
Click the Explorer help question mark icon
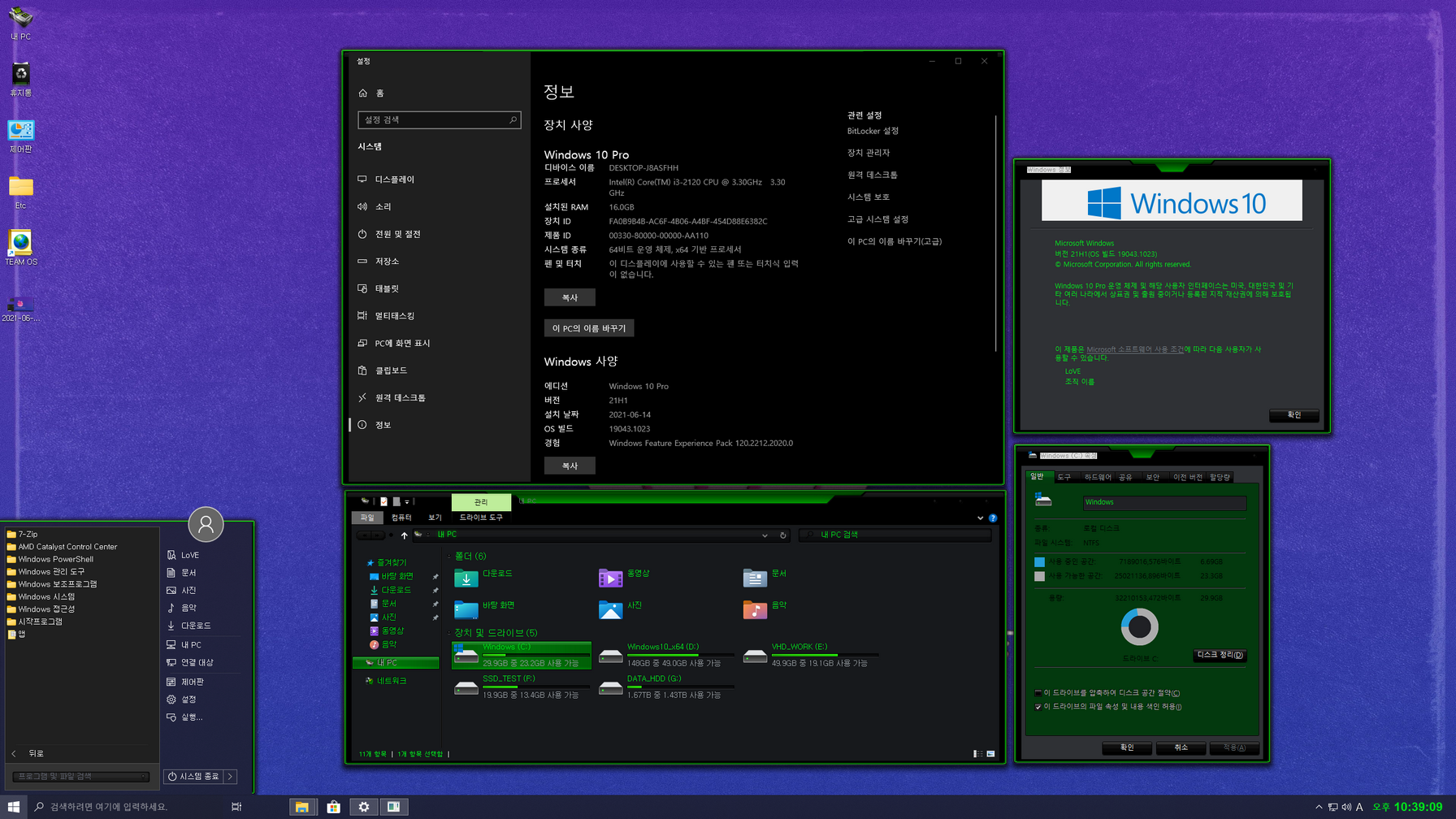[x=993, y=518]
